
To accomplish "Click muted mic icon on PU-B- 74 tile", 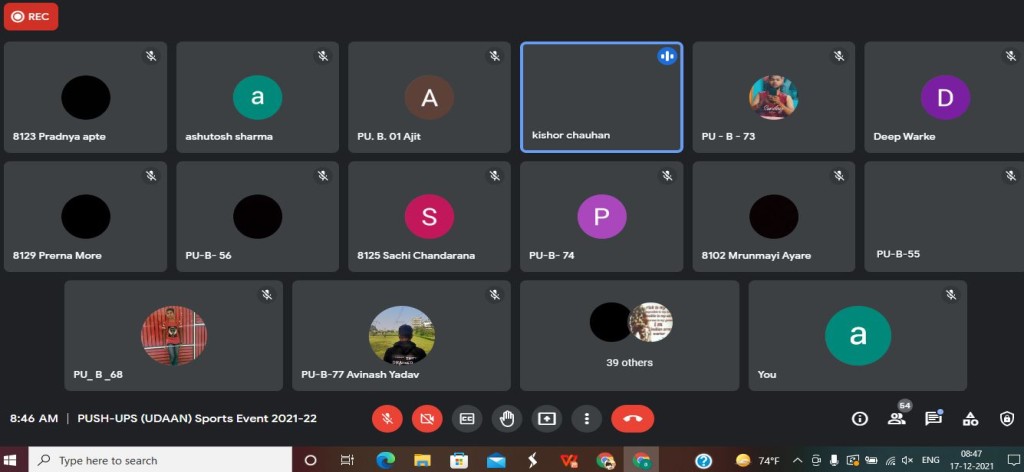I will click(667, 176).
